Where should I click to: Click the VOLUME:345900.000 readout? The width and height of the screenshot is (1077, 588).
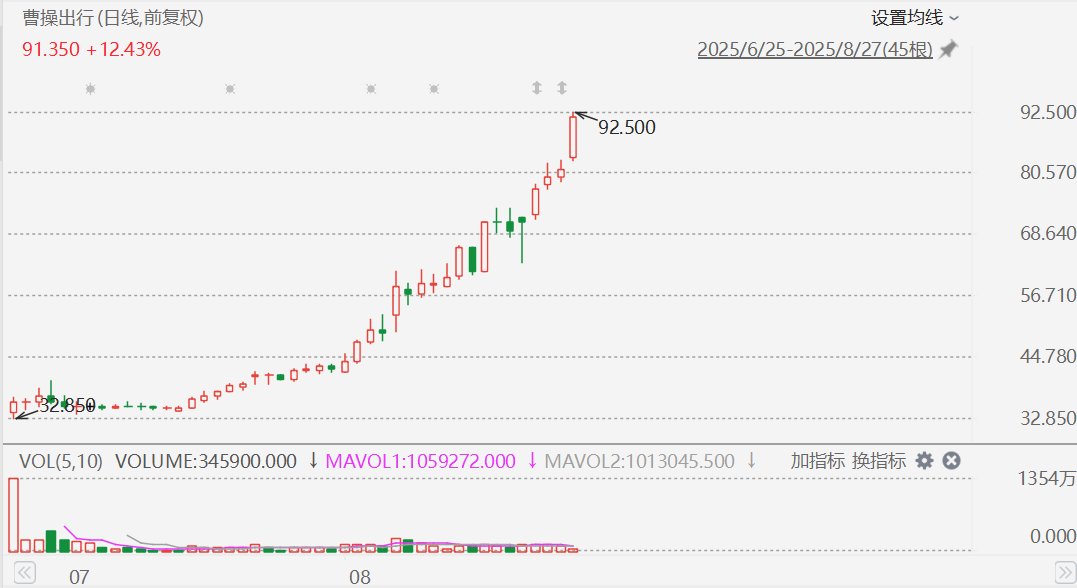205,461
